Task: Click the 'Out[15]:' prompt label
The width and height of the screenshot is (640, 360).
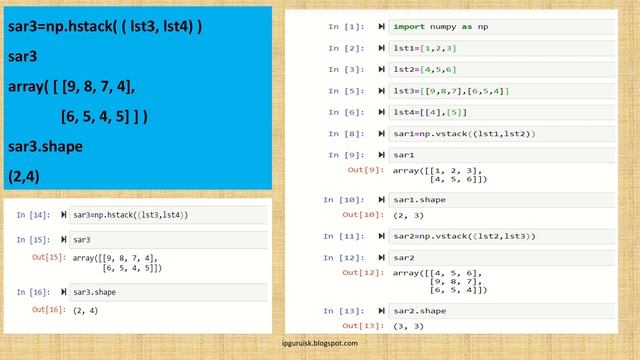Action: pyautogui.click(x=49, y=257)
